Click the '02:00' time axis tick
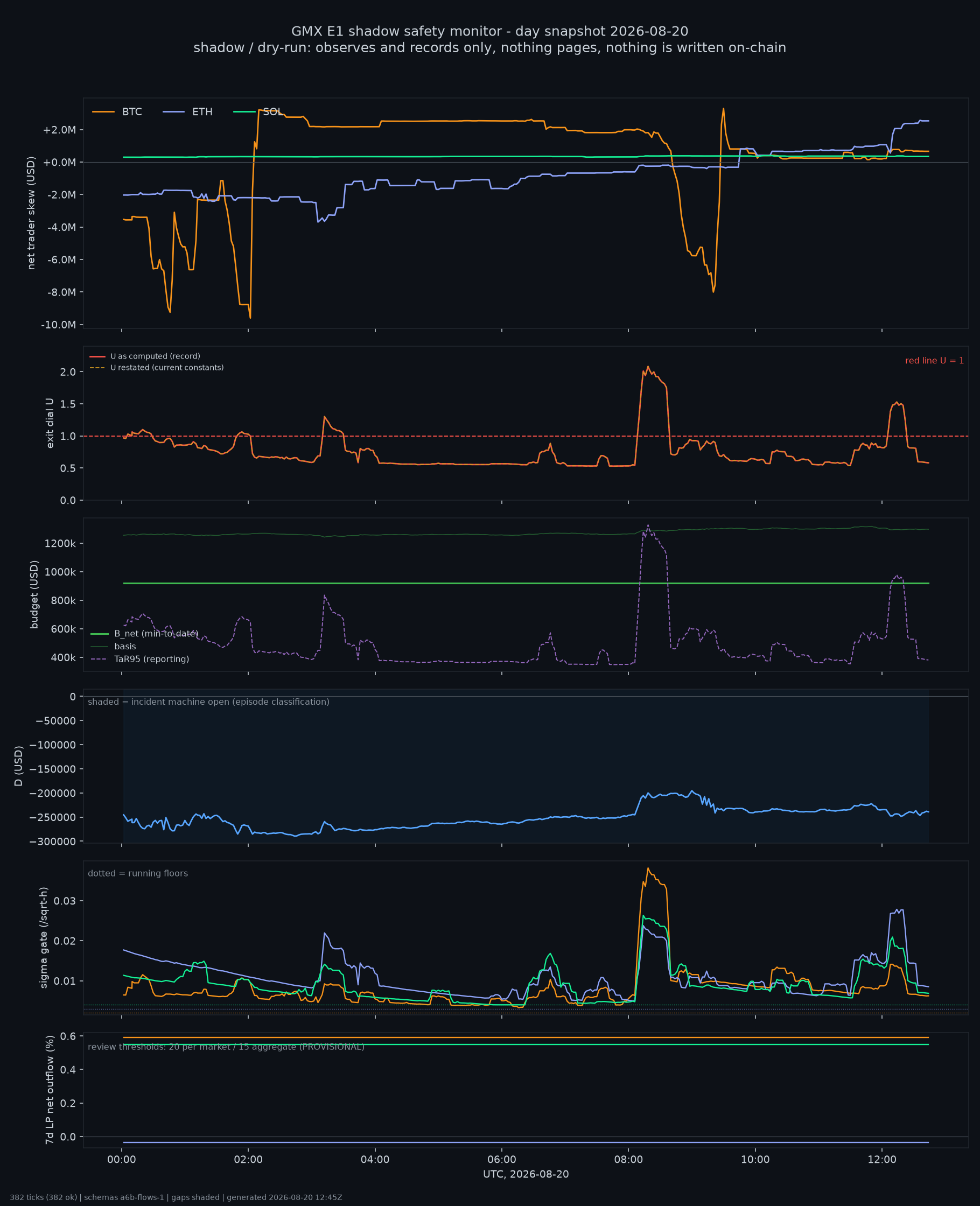Image resolution: width=980 pixels, height=1206 pixels. point(248,1160)
